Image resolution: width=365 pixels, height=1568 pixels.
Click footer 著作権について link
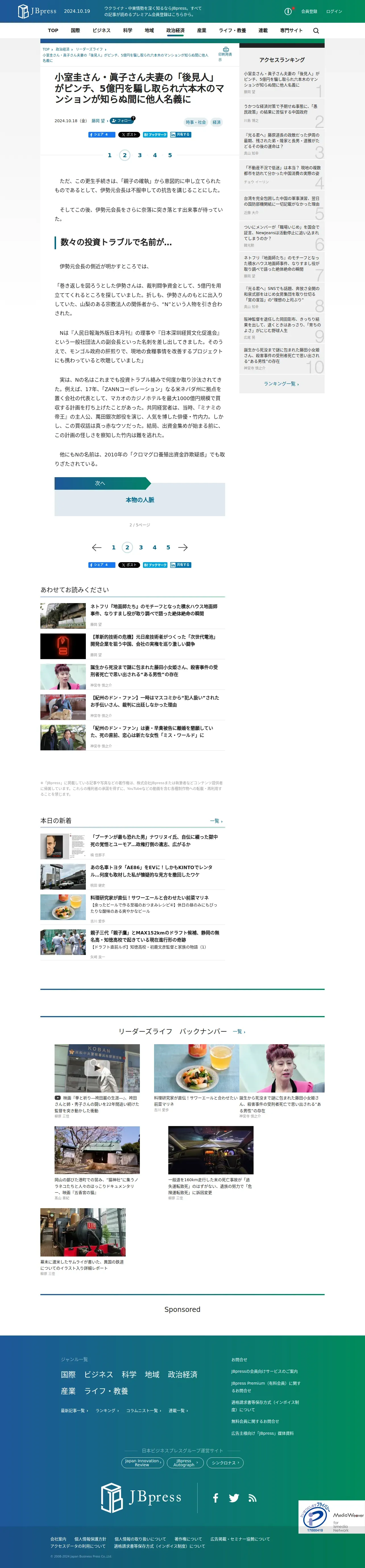coord(188,1539)
